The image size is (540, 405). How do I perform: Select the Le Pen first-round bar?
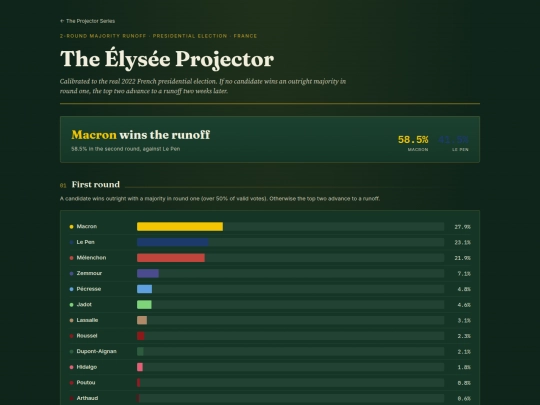[x=173, y=242]
